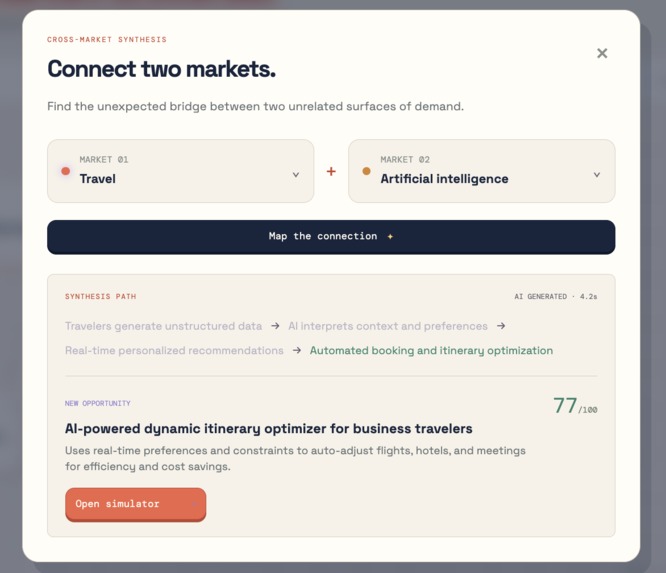Viewport: 666px width, 573px height.
Task: Select the 'Travelers generate unstructured data' step
Action: [x=164, y=326]
